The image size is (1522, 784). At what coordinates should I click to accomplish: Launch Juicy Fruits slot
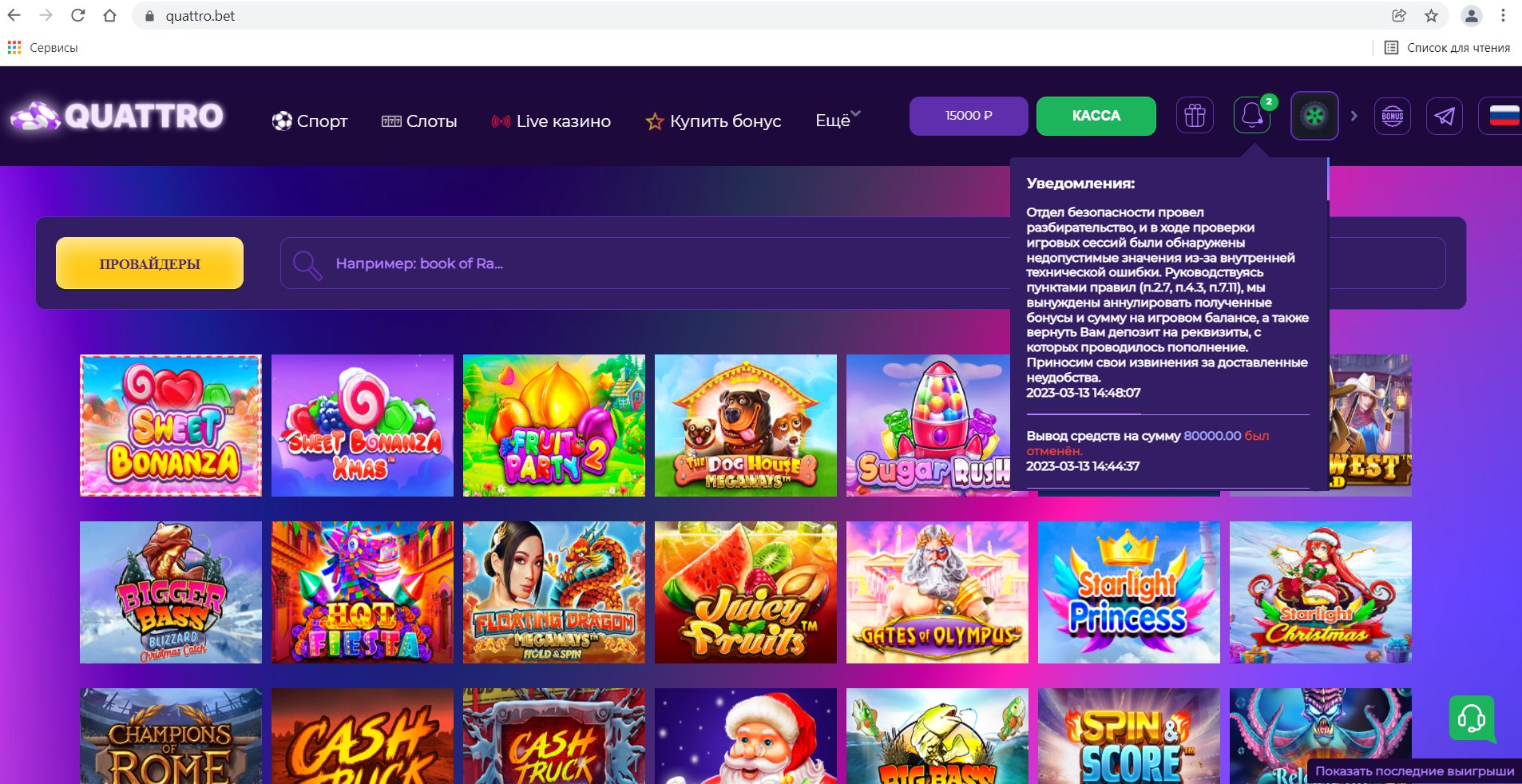pos(746,592)
